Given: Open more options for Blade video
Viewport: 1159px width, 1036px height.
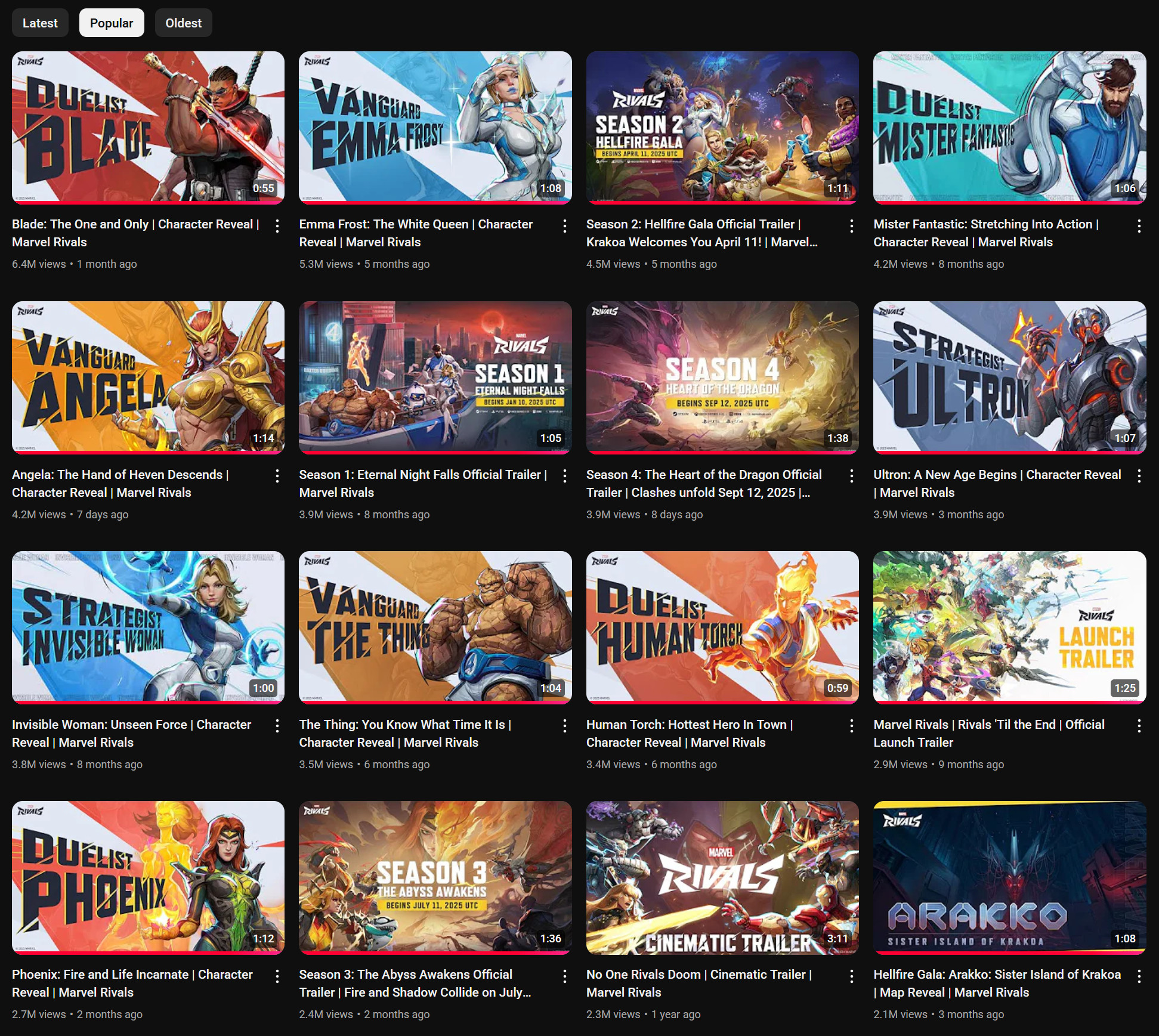Looking at the screenshot, I should coord(277,226).
